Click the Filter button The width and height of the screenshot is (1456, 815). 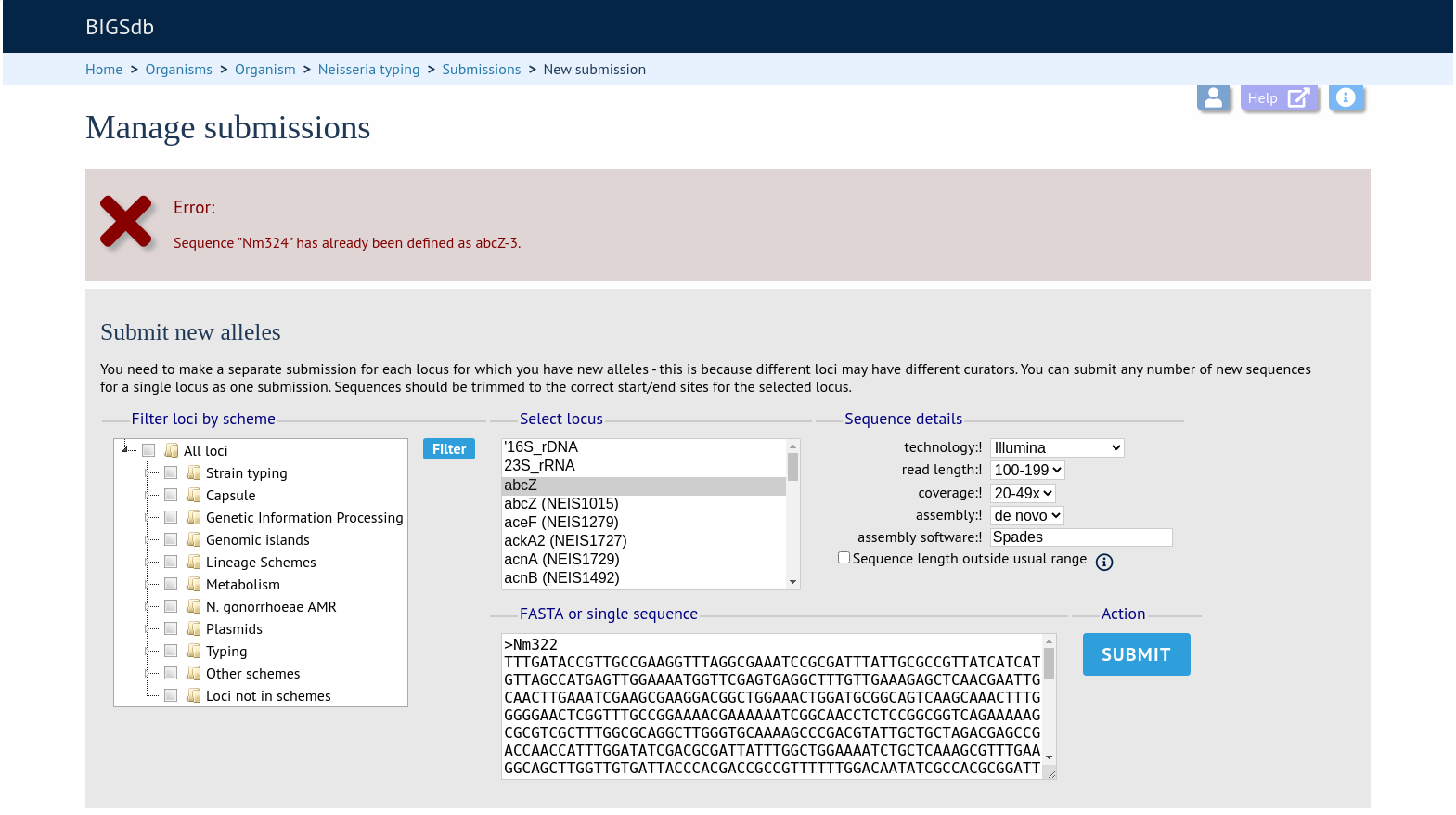click(449, 449)
